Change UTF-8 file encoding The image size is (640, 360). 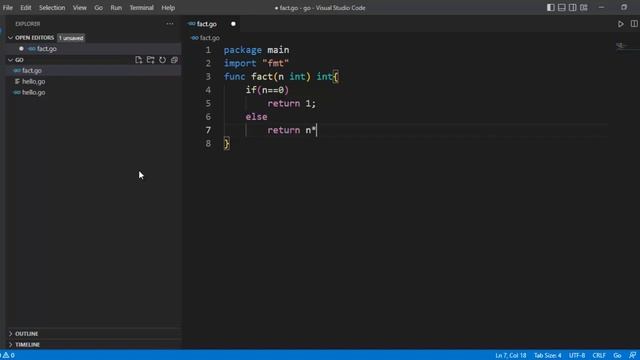577,356
